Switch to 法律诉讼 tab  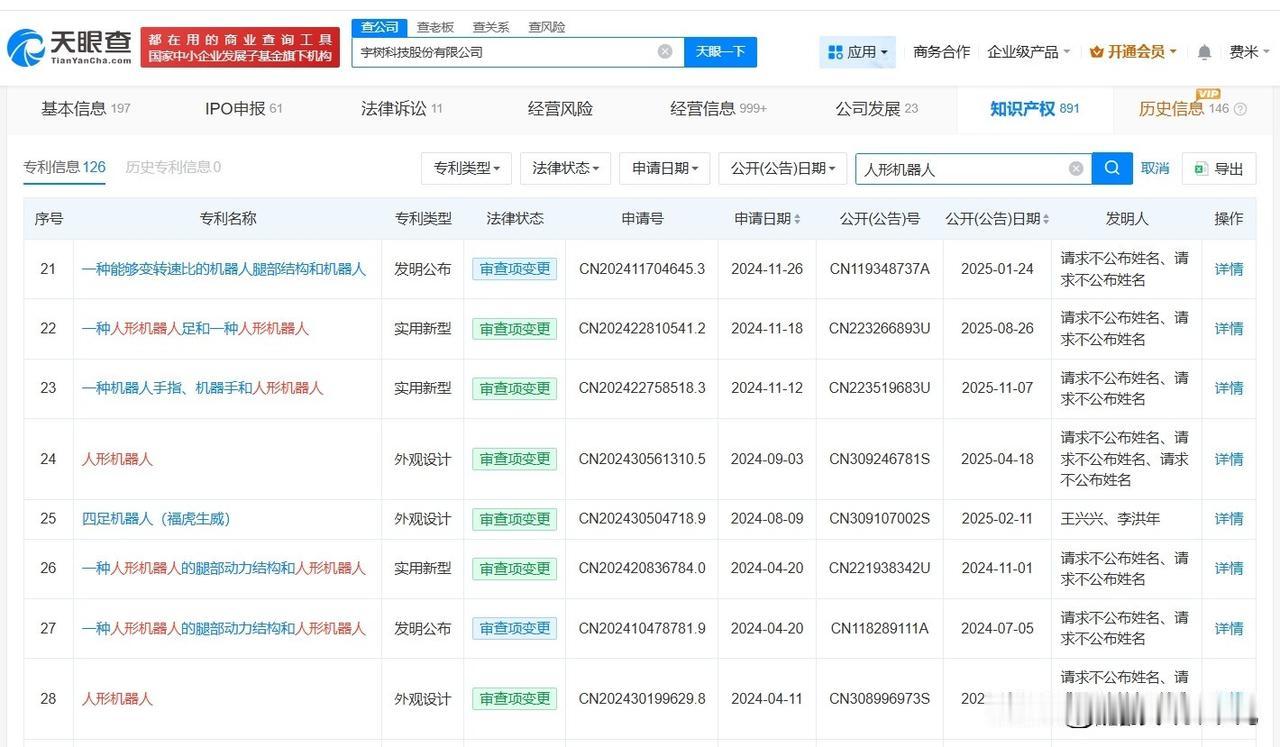401,109
